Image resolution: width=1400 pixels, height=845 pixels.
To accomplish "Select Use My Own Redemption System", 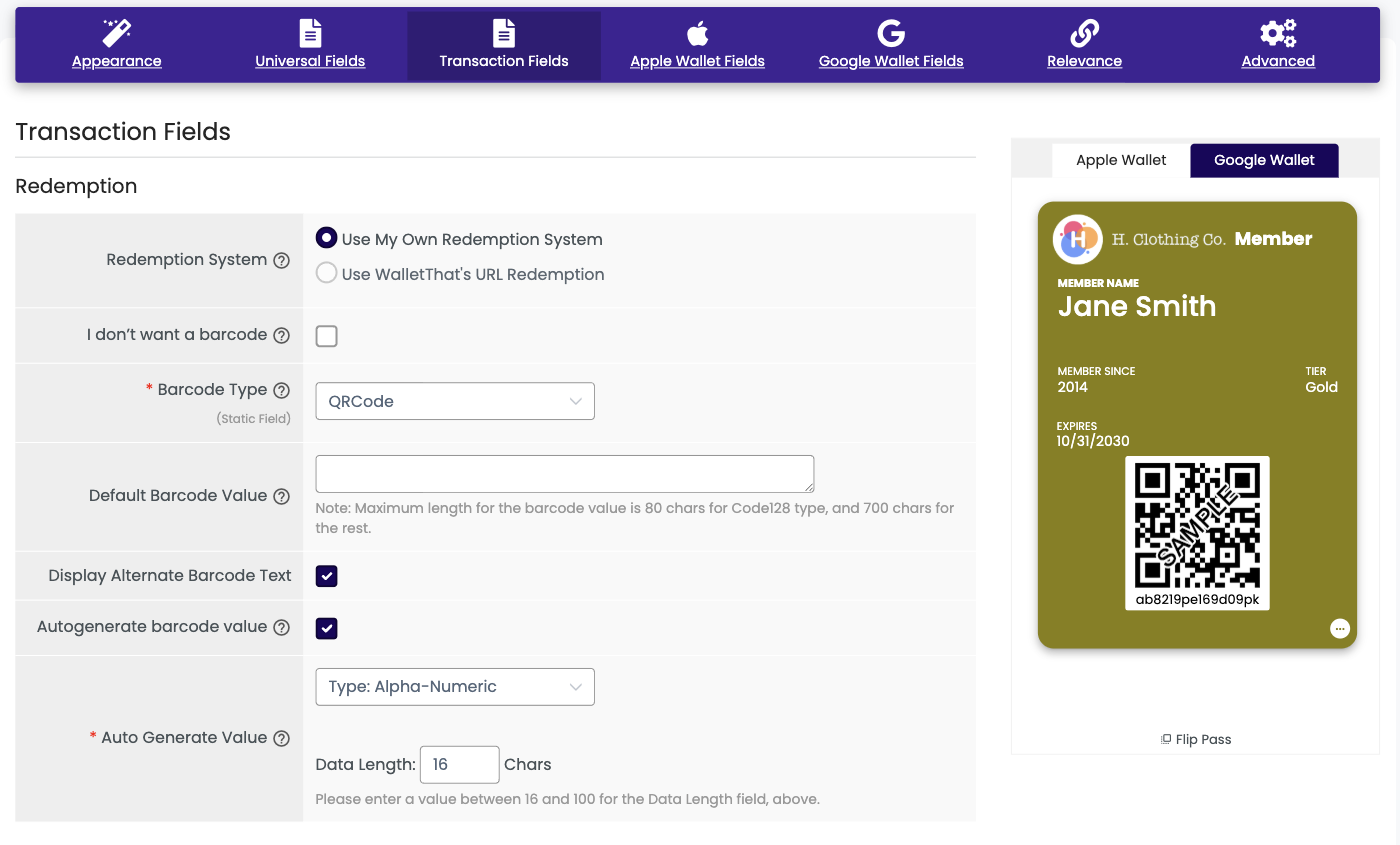I will [x=326, y=238].
